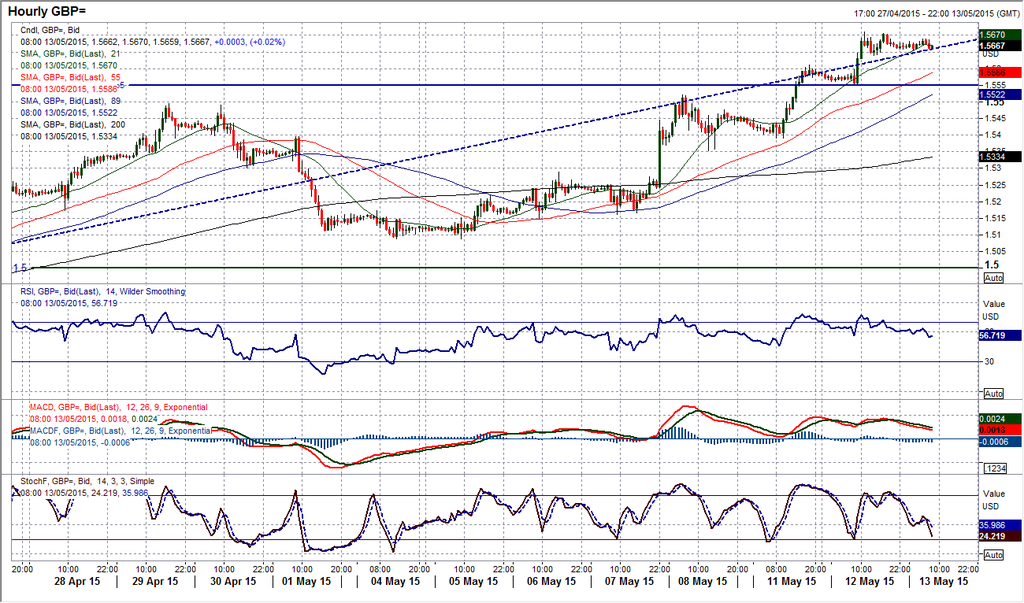Screen dimensions: 1024x603
Task: Click the black 1.5667 last price tag
Action: pyautogui.click(x=1000, y=46)
